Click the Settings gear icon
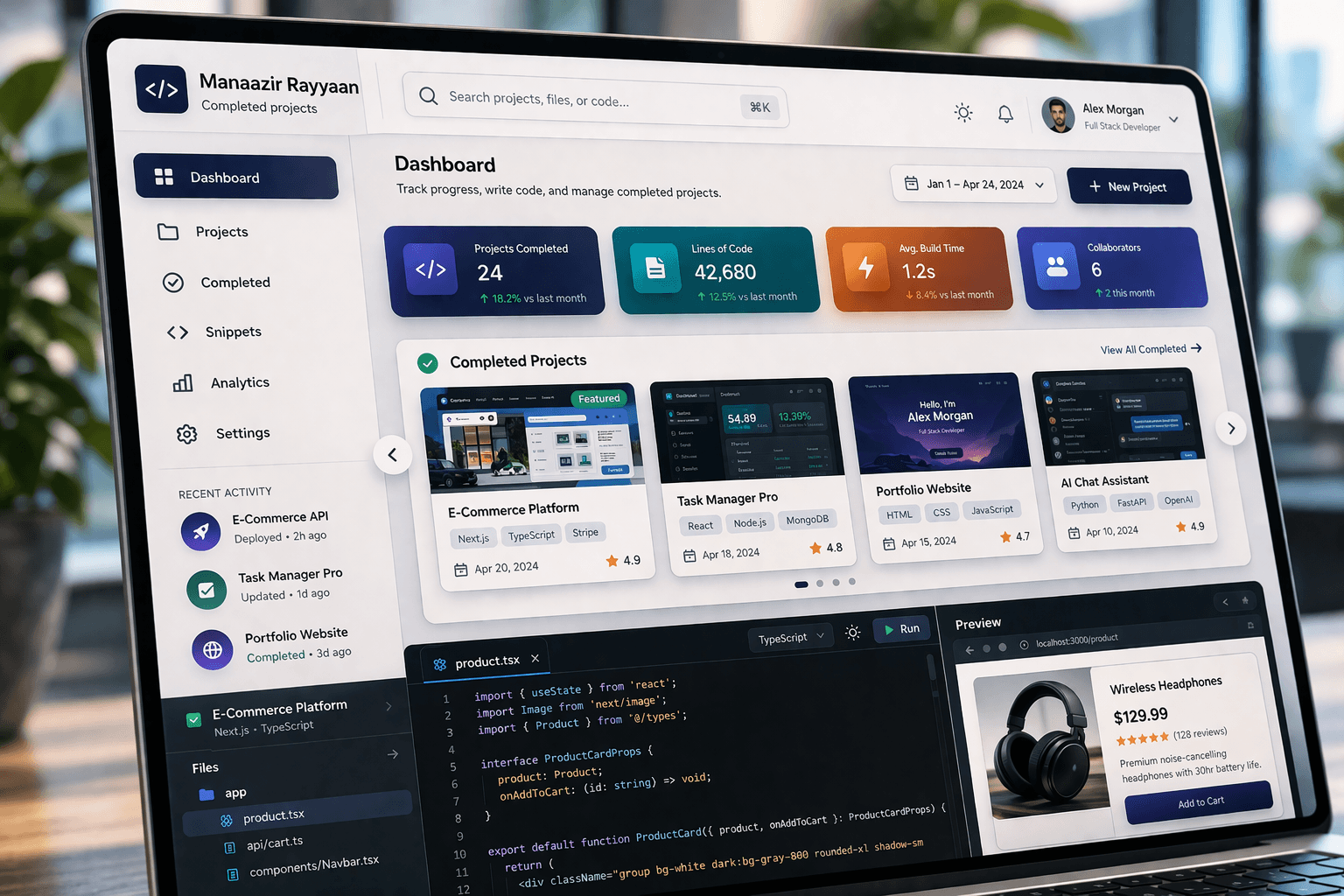The width and height of the screenshot is (1344, 896). pyautogui.click(x=185, y=432)
